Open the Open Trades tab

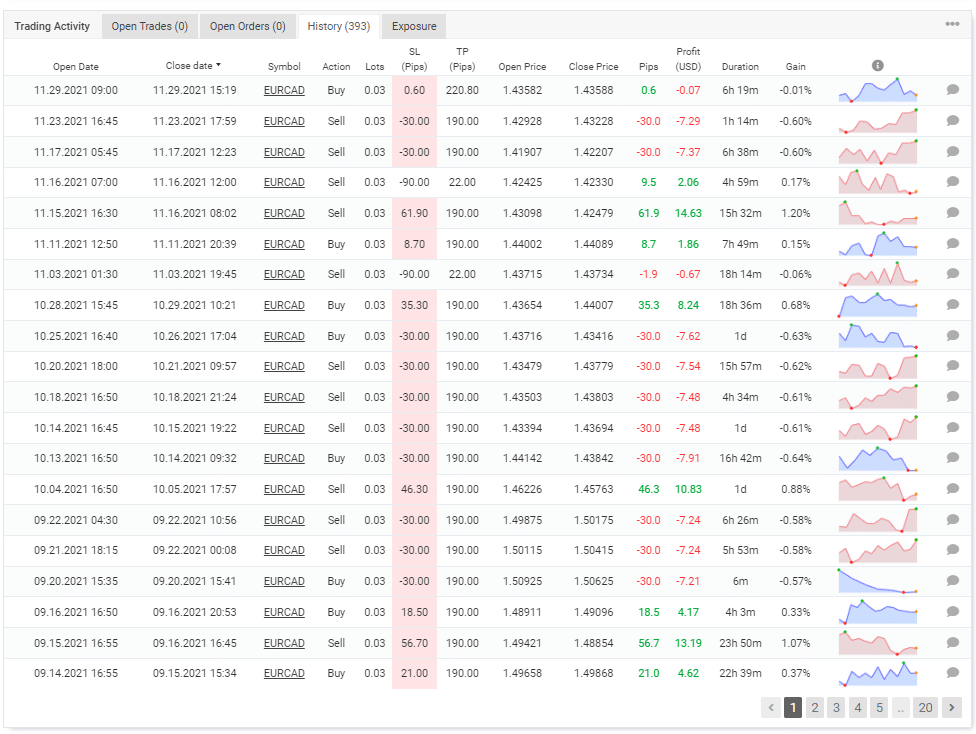click(149, 26)
